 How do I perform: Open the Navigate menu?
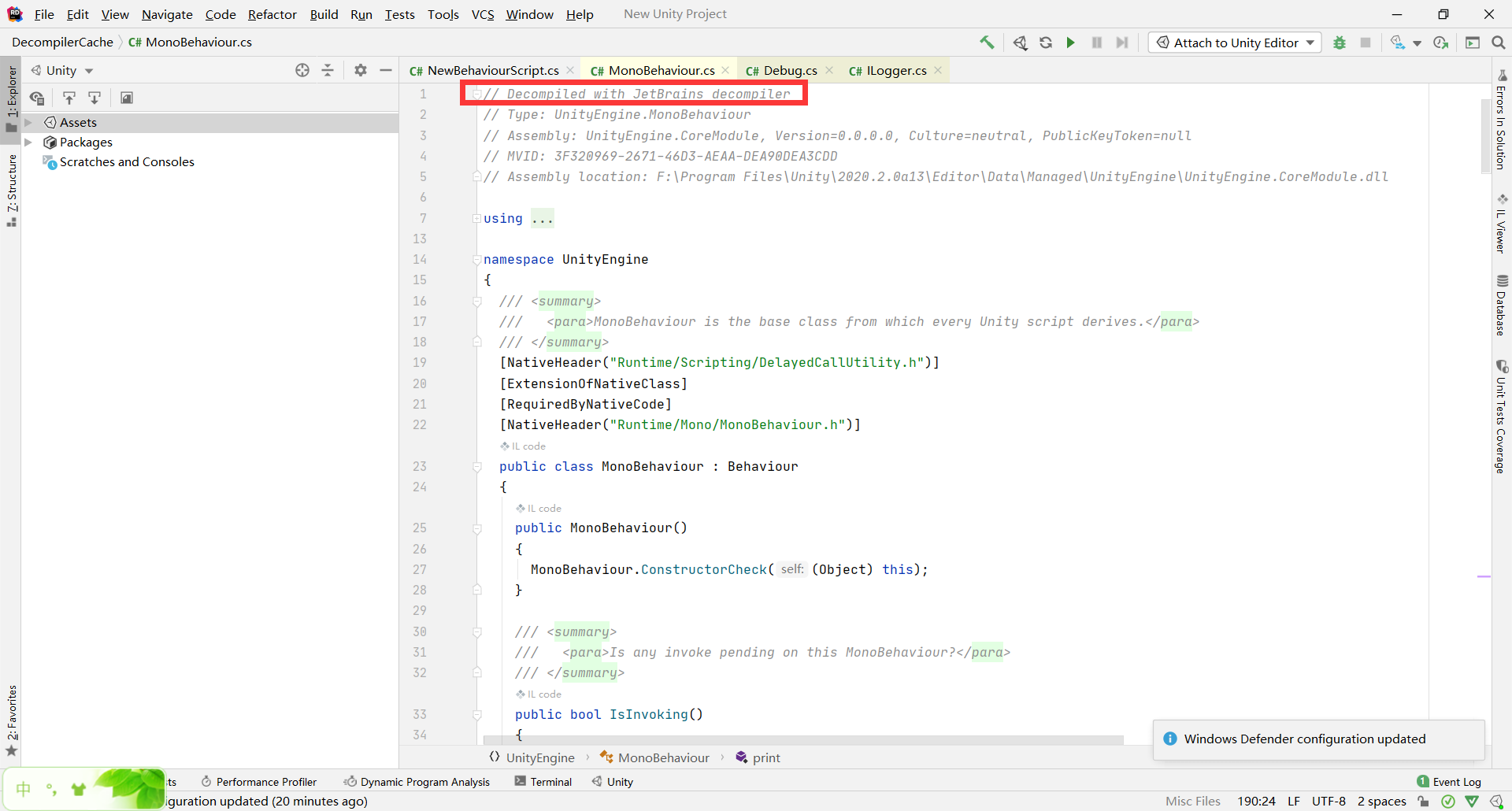click(x=167, y=14)
